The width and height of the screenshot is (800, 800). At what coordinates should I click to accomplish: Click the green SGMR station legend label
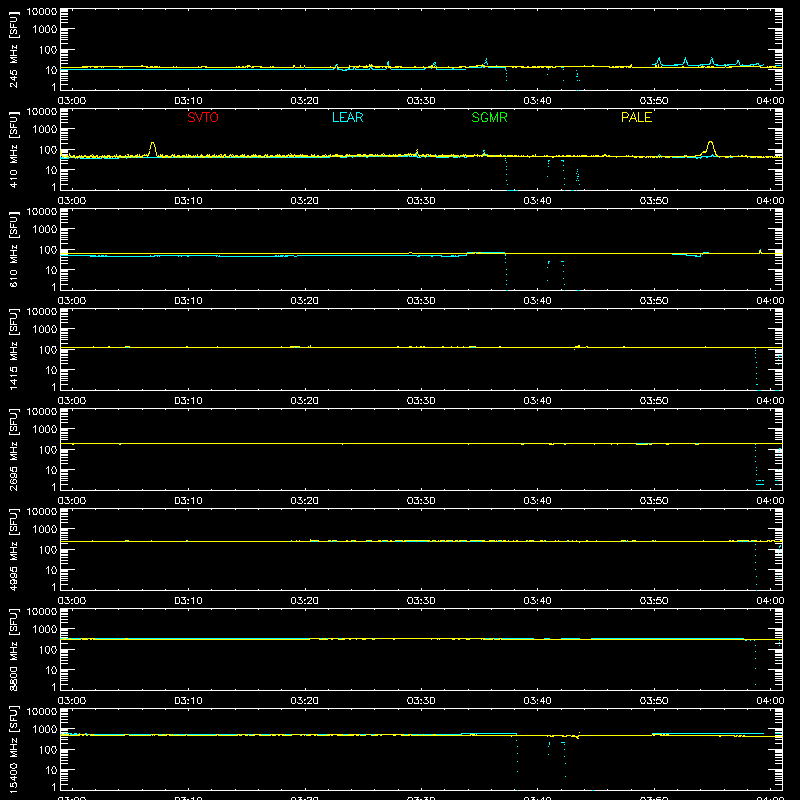489,117
